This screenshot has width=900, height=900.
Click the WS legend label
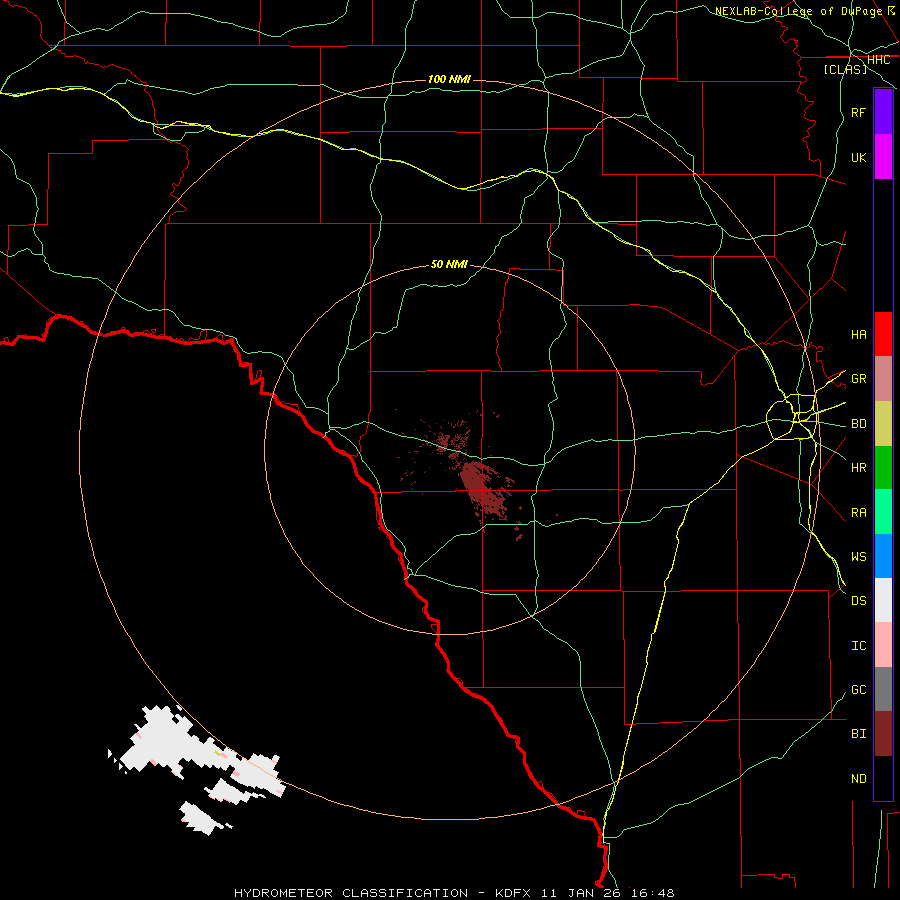[x=858, y=557]
